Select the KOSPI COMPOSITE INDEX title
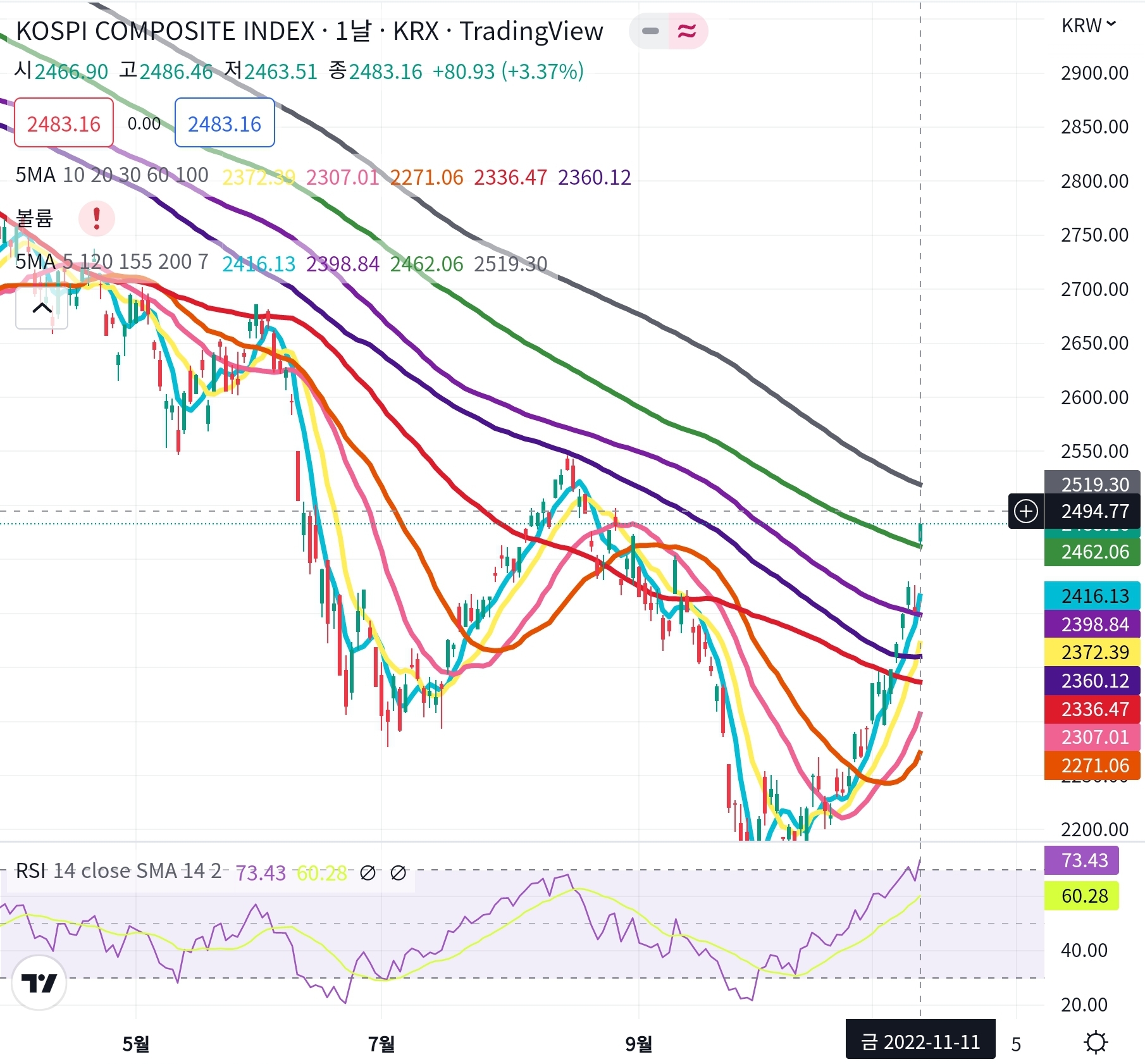 165,31
